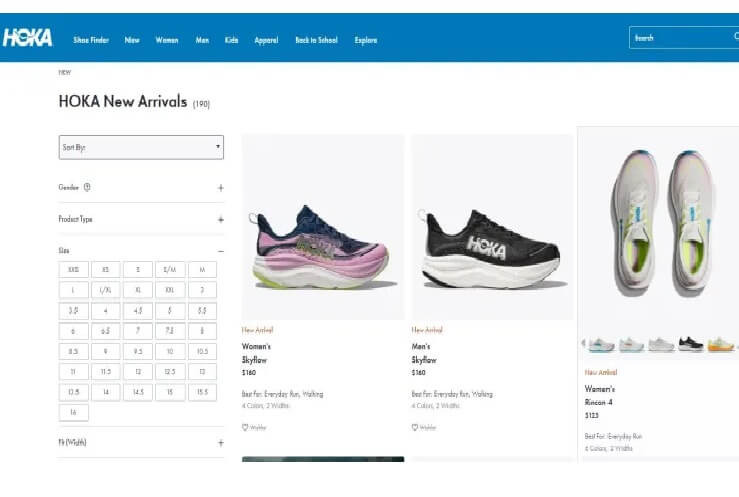Image resolution: width=739 pixels, height=497 pixels.
Task: Open the Women's Rincon 4 product title
Action: pos(599,395)
